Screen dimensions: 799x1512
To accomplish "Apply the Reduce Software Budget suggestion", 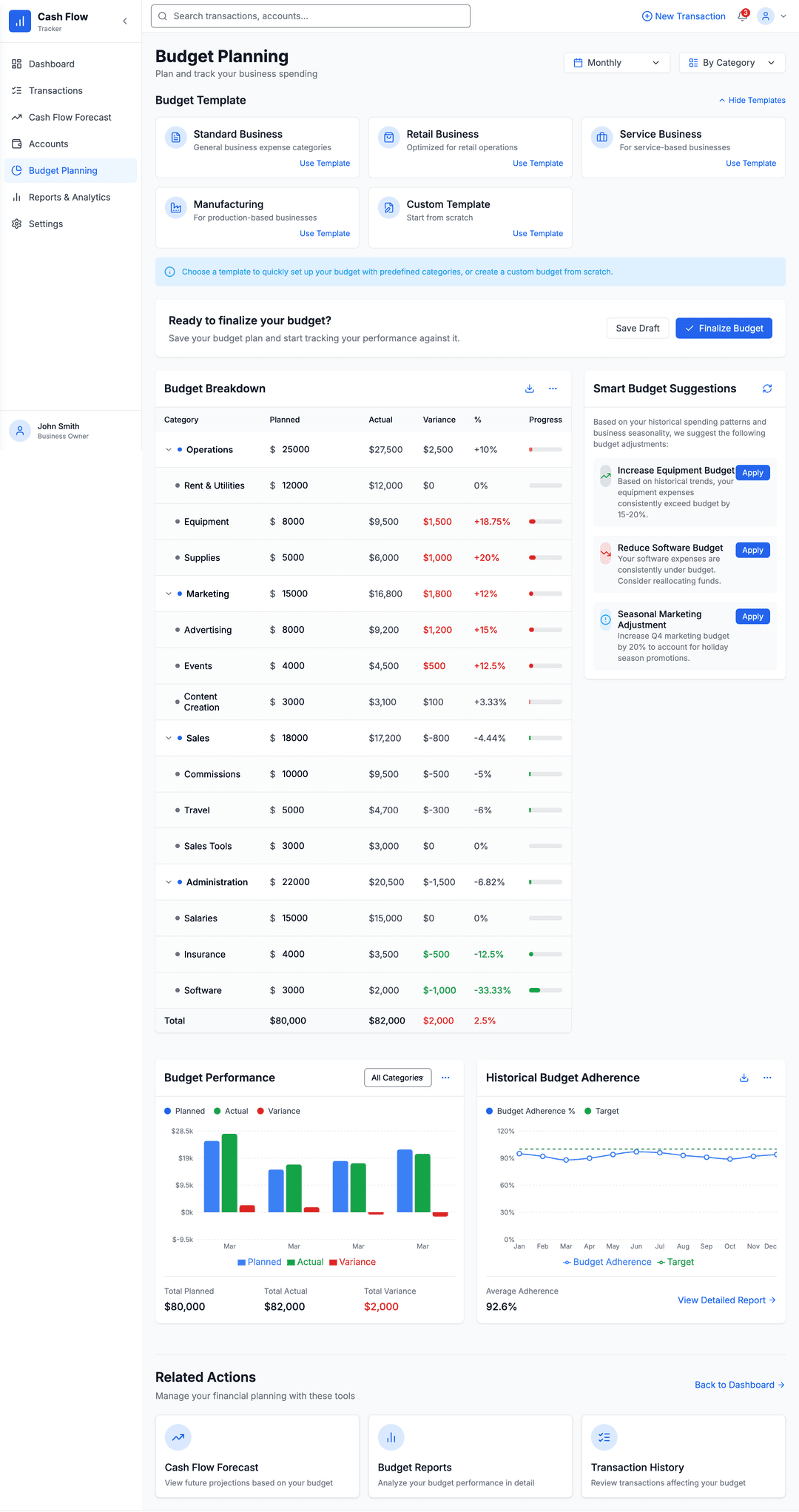I will (752, 551).
